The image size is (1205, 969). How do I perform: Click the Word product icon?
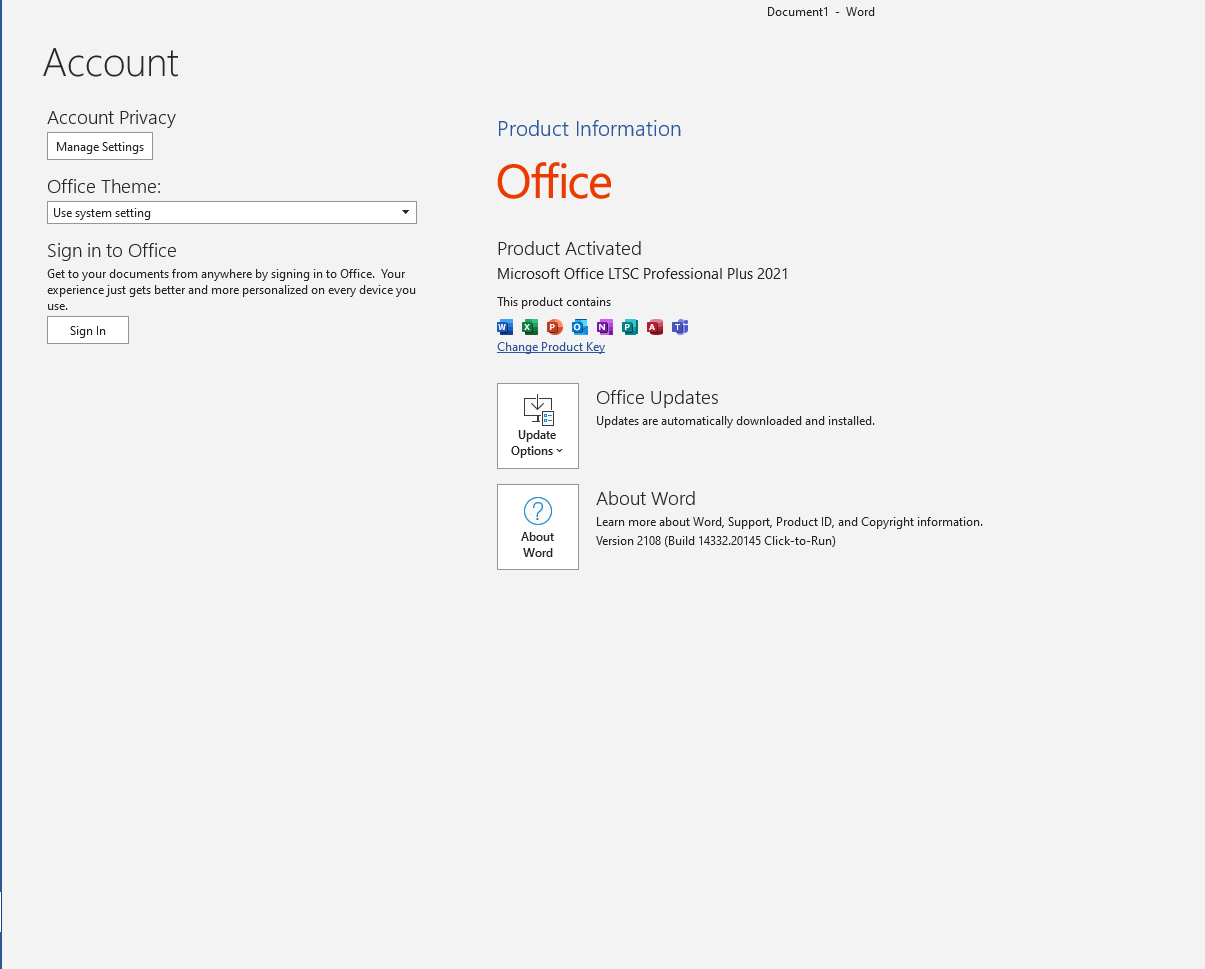coord(505,327)
